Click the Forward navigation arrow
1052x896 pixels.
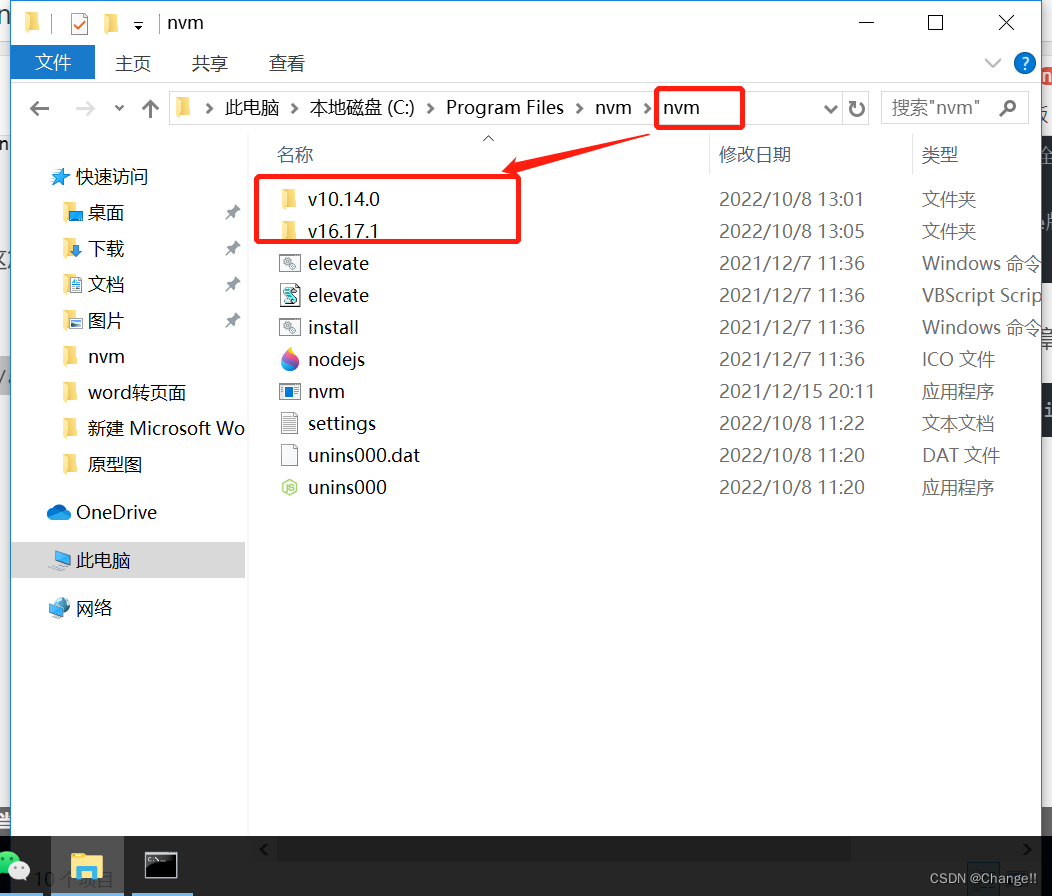coord(85,108)
